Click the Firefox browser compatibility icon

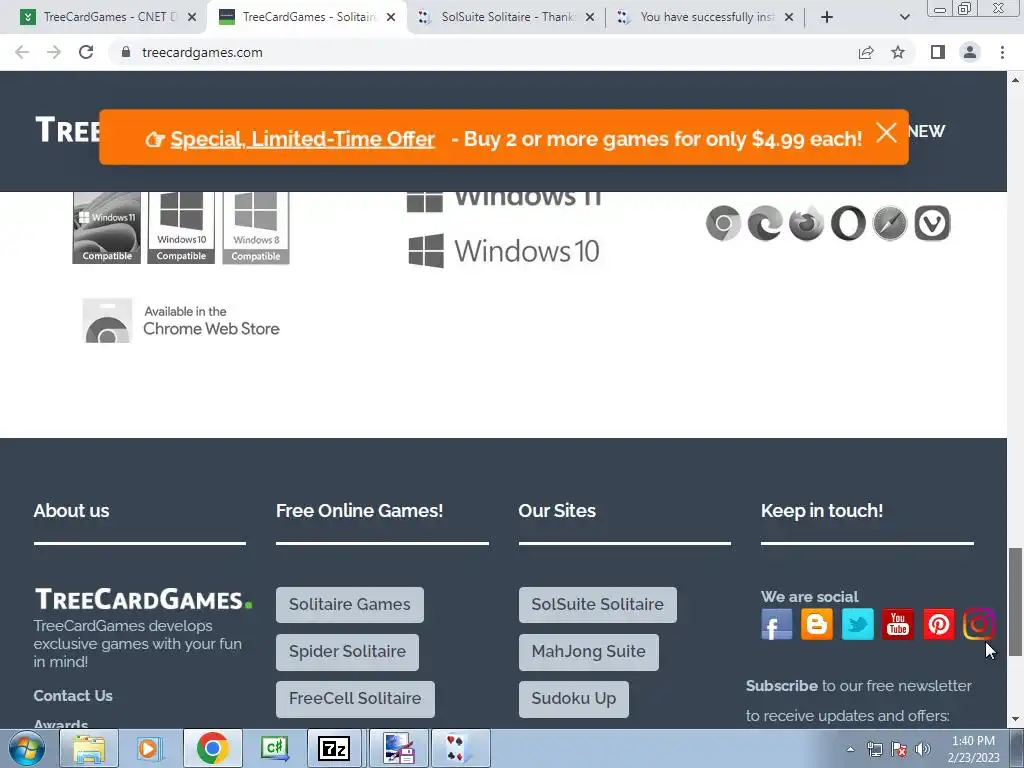(x=807, y=223)
